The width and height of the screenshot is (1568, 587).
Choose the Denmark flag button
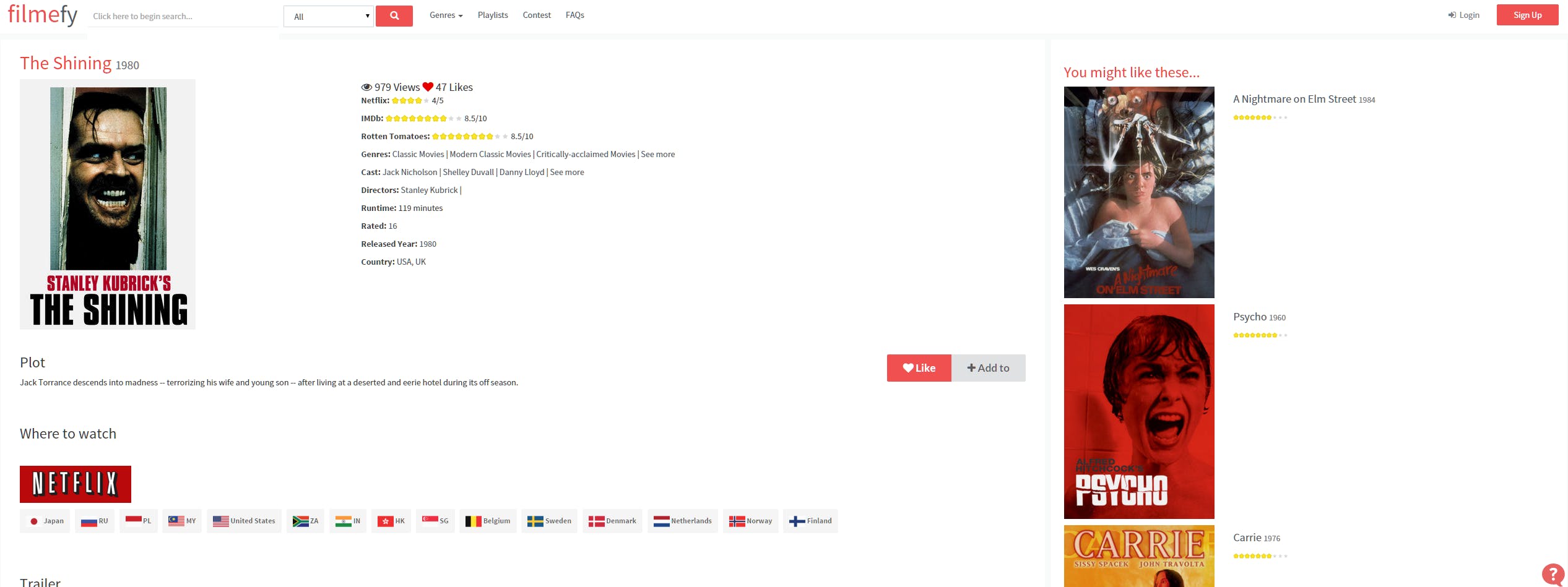pos(612,521)
